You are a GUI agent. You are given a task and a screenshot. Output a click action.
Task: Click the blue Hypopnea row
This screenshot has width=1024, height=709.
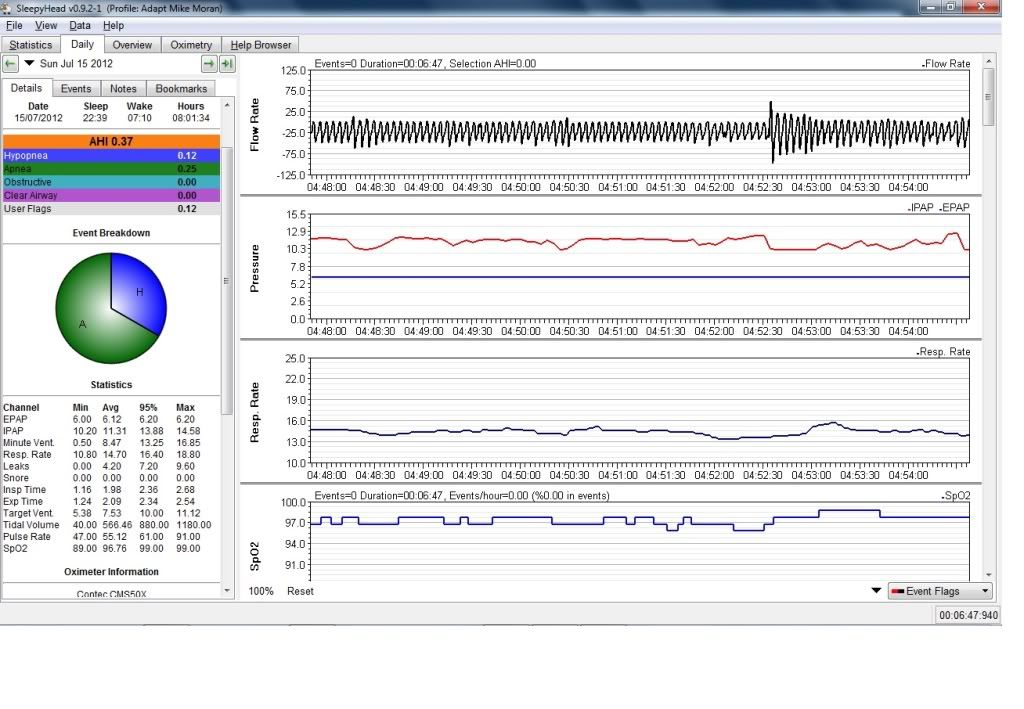point(111,155)
